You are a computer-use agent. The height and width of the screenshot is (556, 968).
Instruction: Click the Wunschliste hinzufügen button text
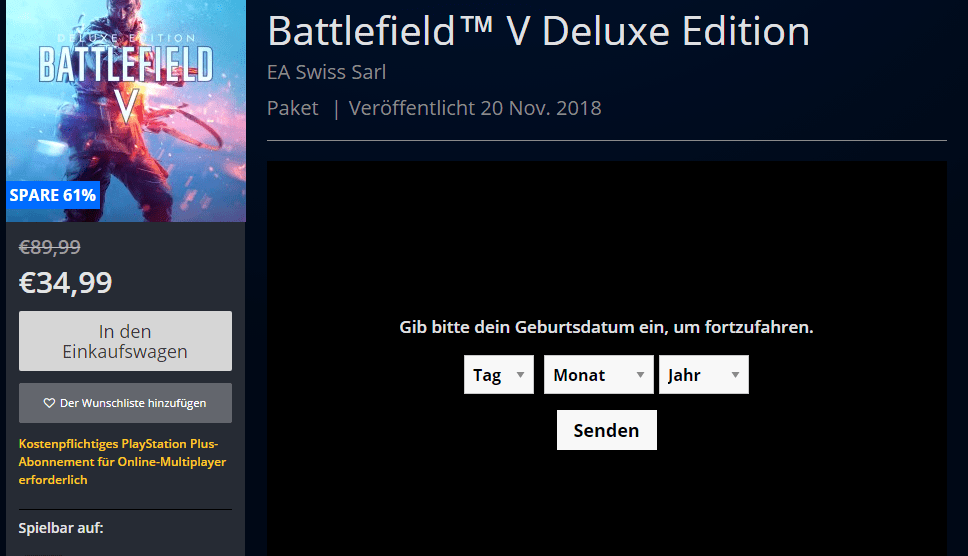tap(133, 403)
